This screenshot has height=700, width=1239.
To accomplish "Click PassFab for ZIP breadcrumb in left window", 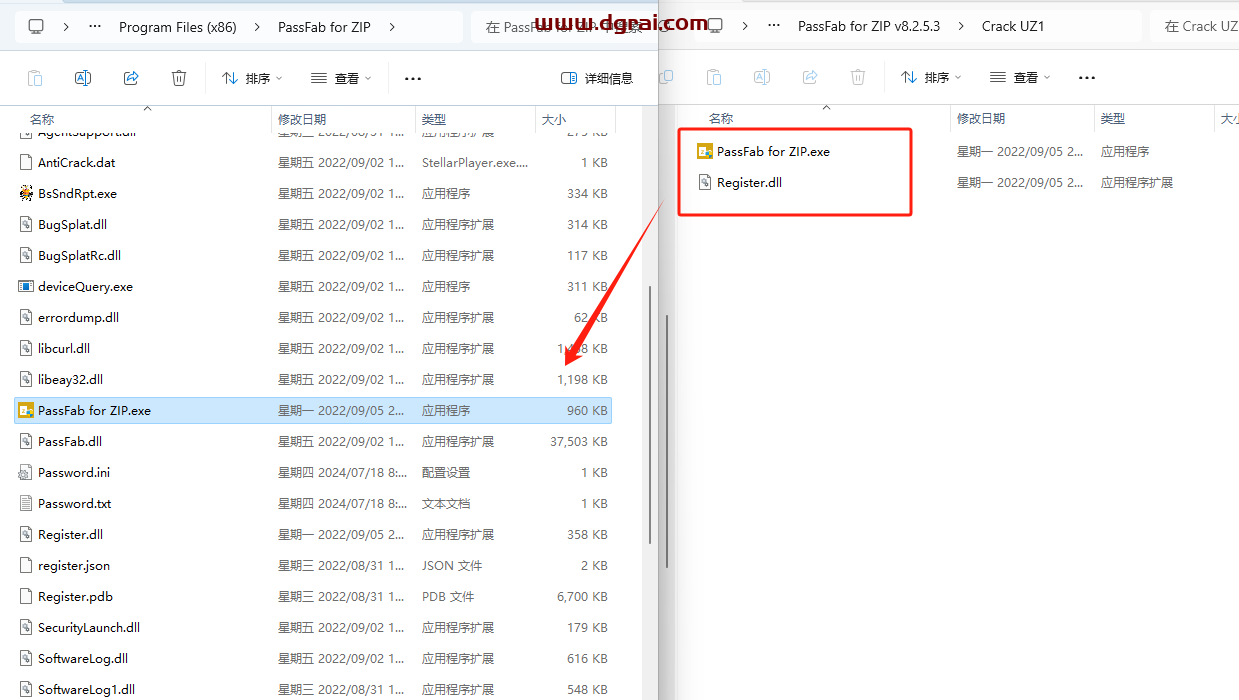I will 324,27.
